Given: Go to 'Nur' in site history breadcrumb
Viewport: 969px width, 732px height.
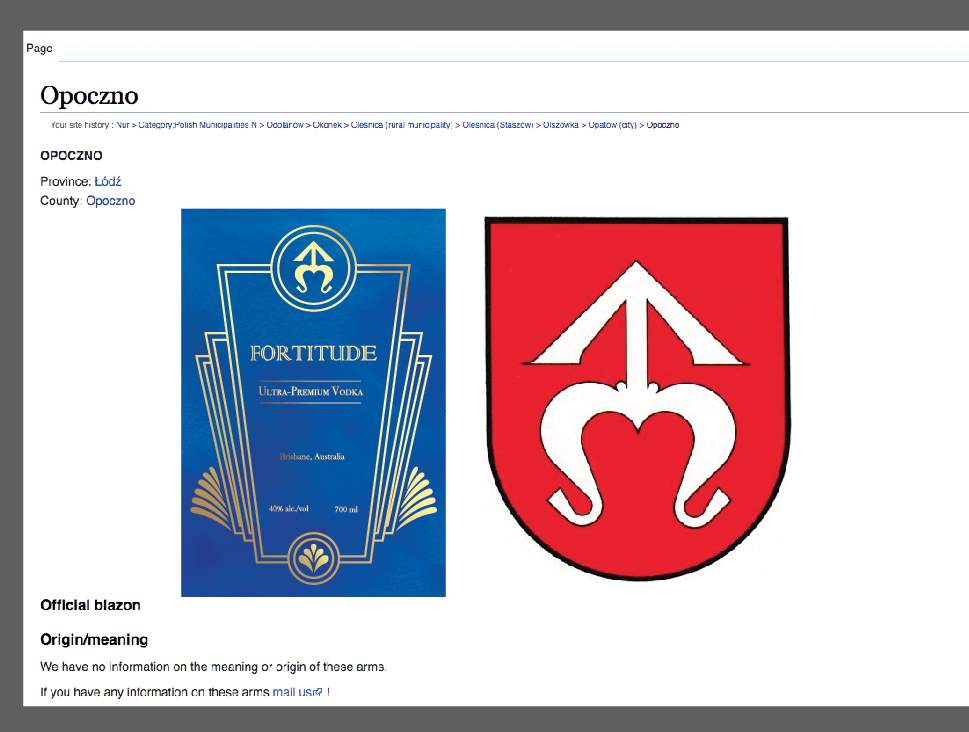Looking at the screenshot, I should [123, 125].
